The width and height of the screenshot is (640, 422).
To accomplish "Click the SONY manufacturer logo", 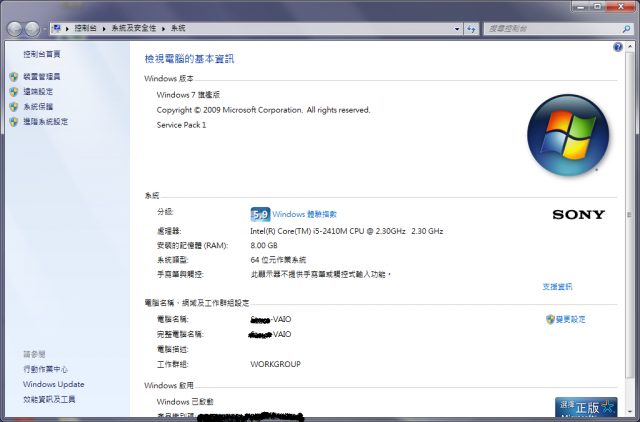I will (x=578, y=214).
